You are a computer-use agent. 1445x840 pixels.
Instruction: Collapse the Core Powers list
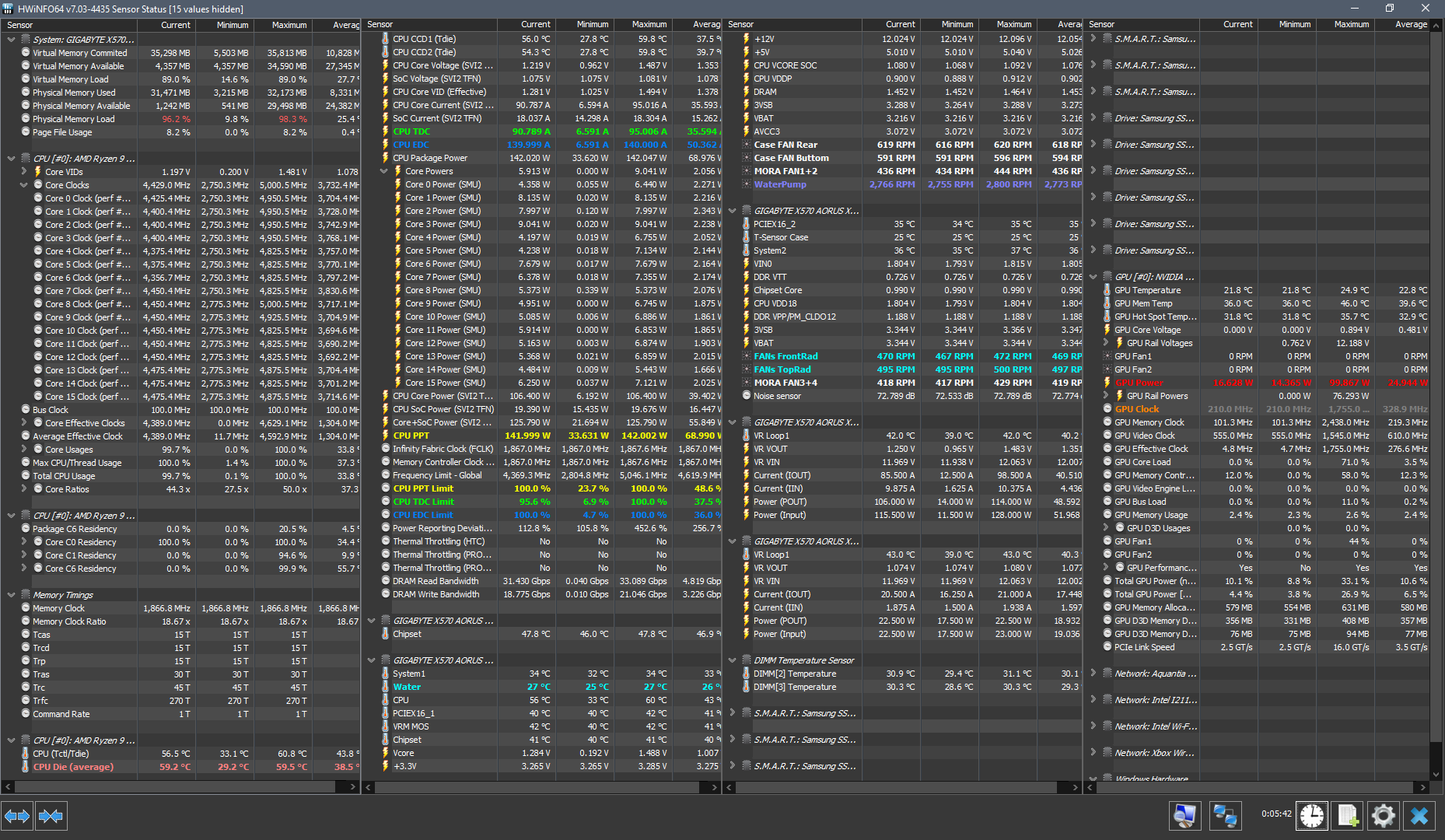point(384,171)
